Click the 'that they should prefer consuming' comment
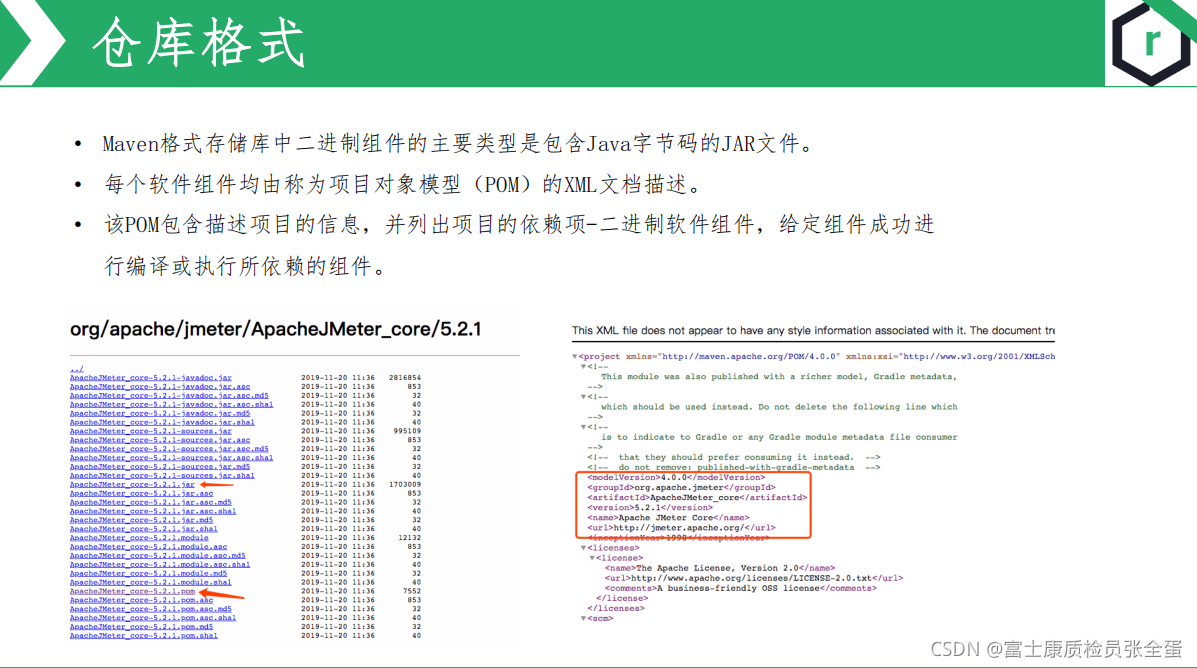The image size is (1197, 668). tap(734, 457)
